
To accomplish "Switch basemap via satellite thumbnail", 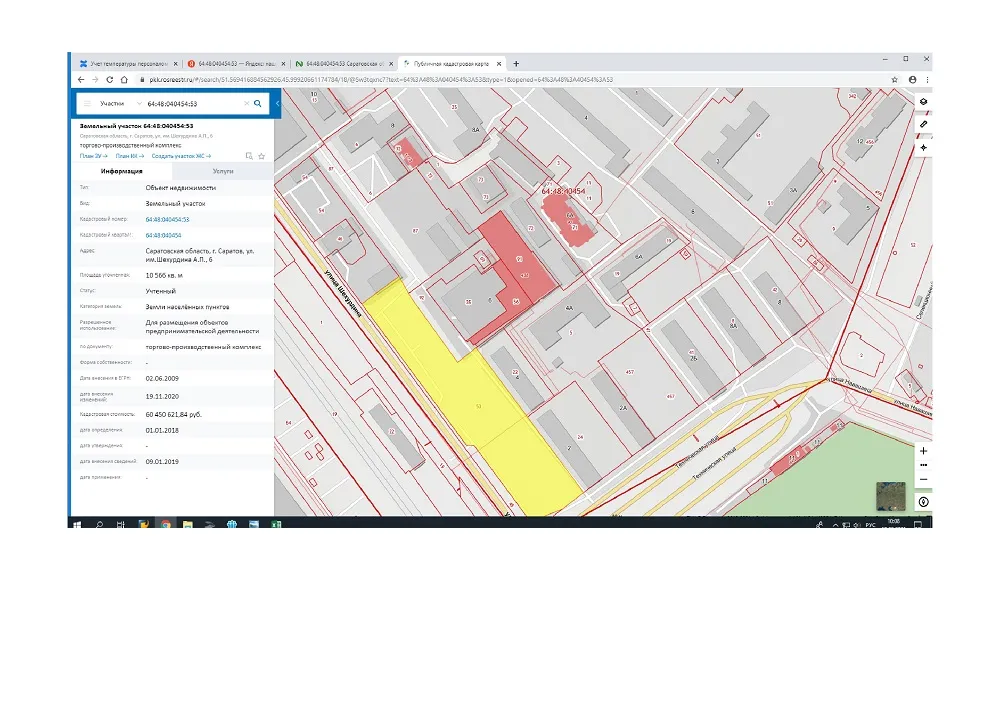I will 890,496.
